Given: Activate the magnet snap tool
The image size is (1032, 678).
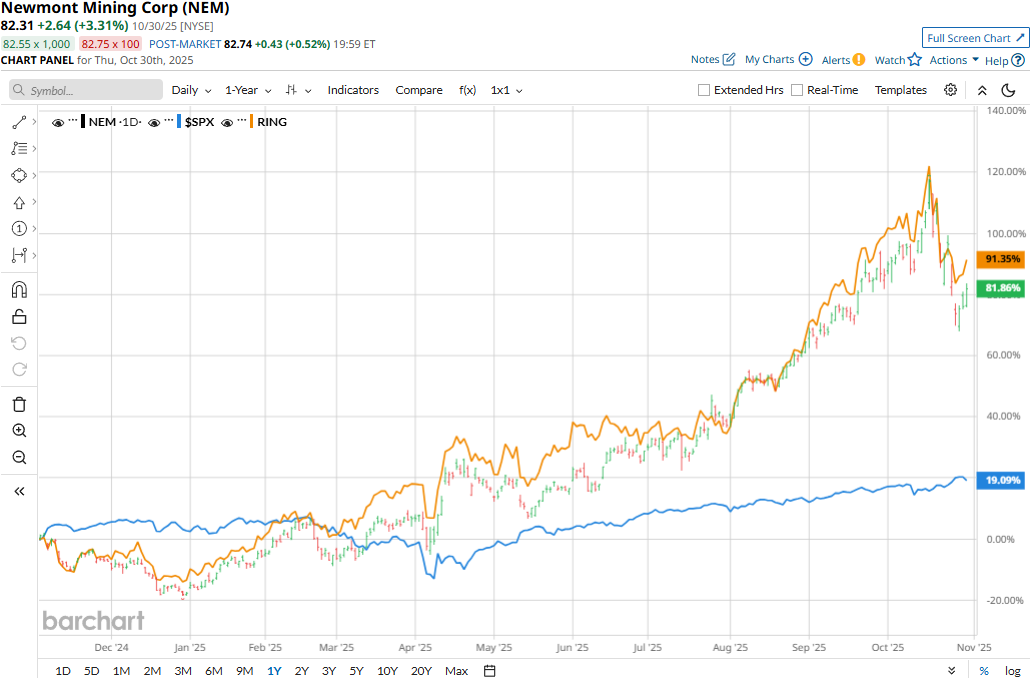Looking at the screenshot, I should 19,290.
